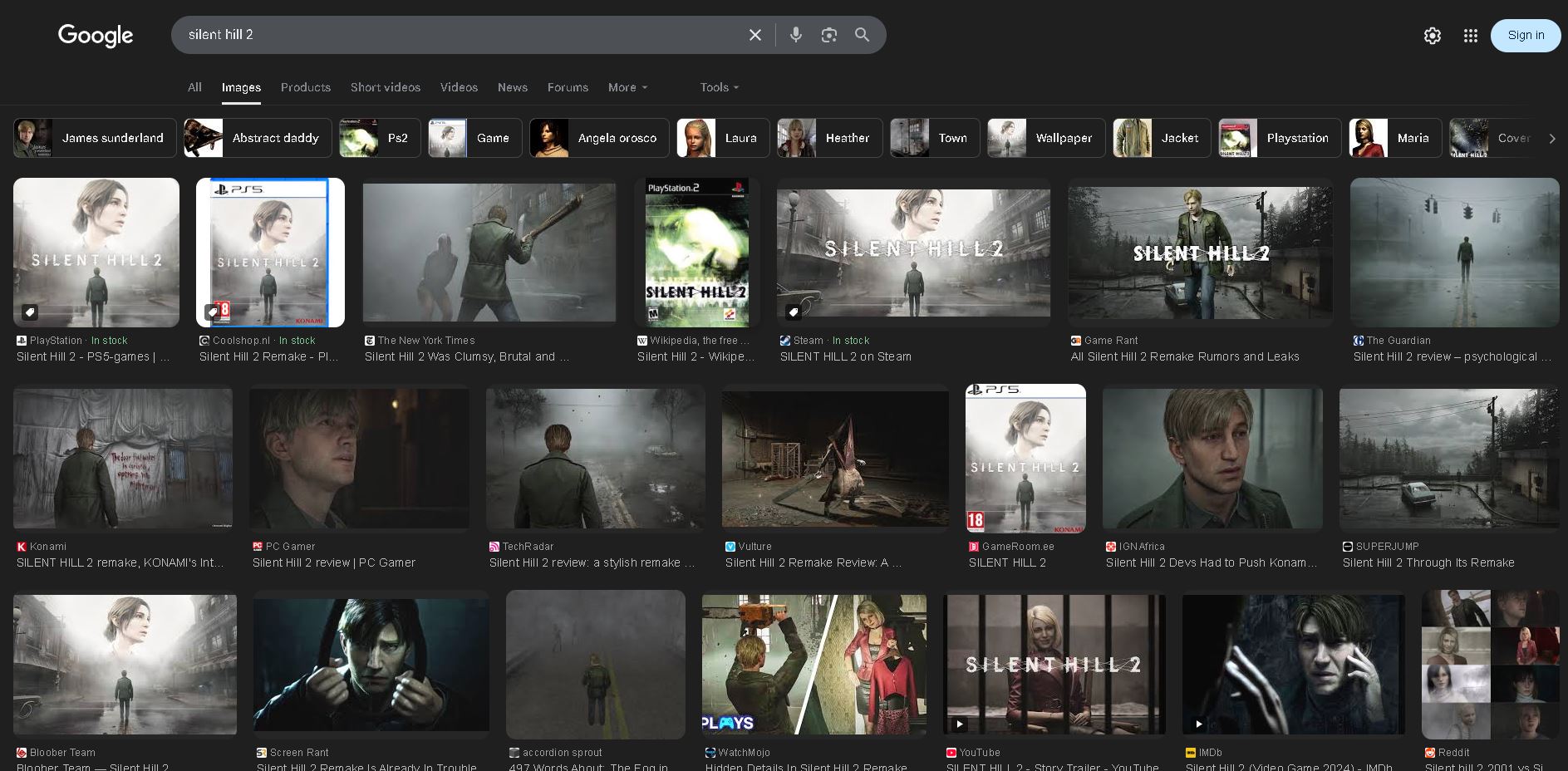Filter by Abstract daddy chip
Screen dimensions: 1568x771
click(258, 138)
